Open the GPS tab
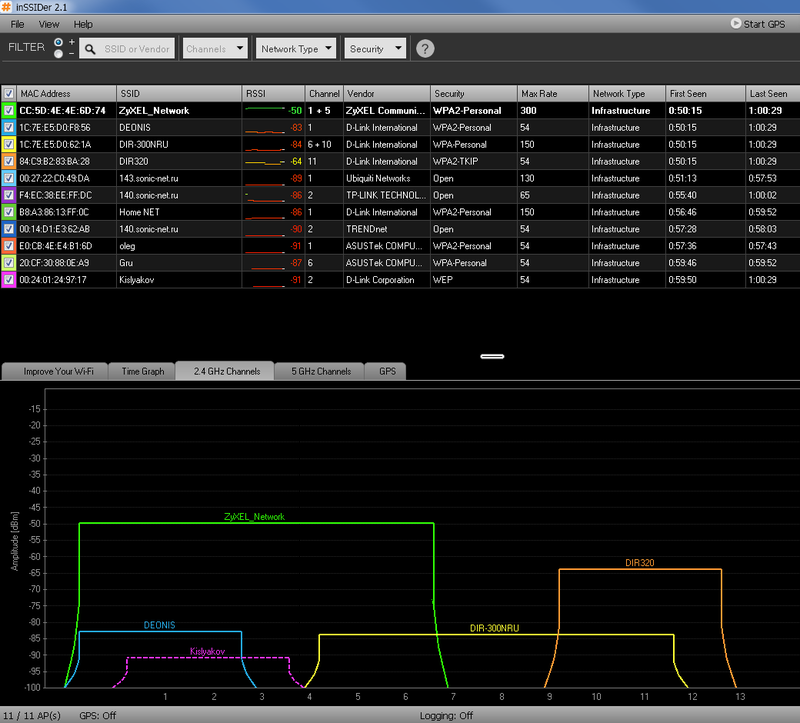The image size is (800, 723). coord(386,371)
